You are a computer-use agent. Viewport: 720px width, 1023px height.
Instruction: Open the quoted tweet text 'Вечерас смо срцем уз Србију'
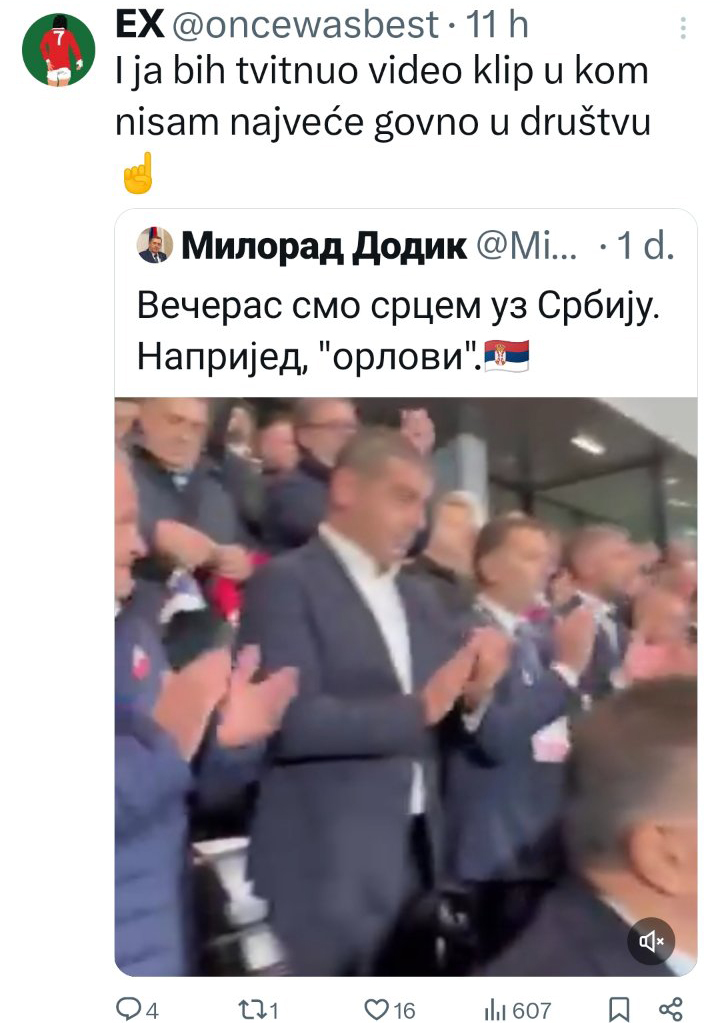[398, 305]
